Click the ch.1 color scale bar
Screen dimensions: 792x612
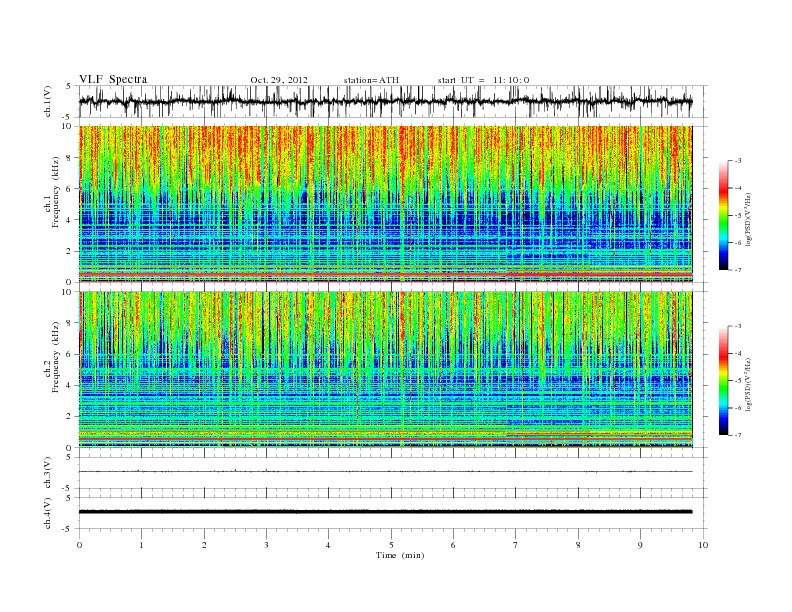[723, 215]
